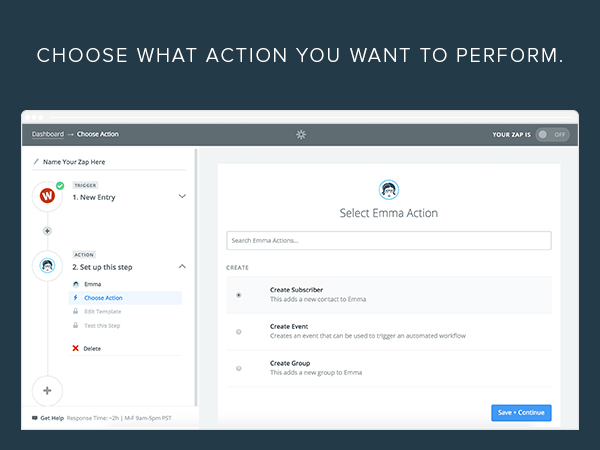
Task: Click the Response Time text in footer
Action: pos(119,418)
